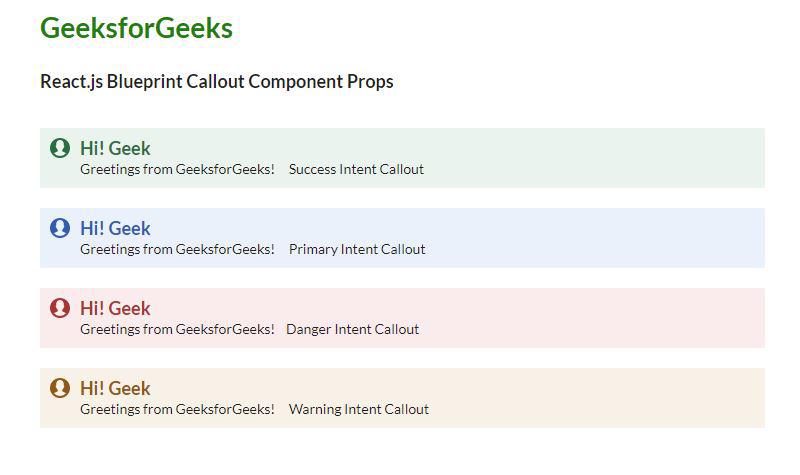This screenshot has width=800, height=475.
Task: Click the Danger Intent Callout text
Action: (352, 330)
